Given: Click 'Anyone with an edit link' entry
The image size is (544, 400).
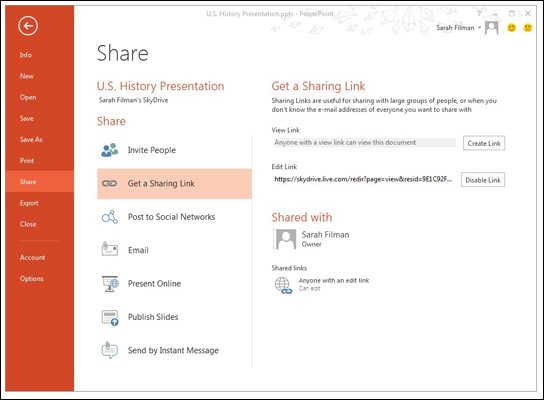Looking at the screenshot, I should pos(334,280).
